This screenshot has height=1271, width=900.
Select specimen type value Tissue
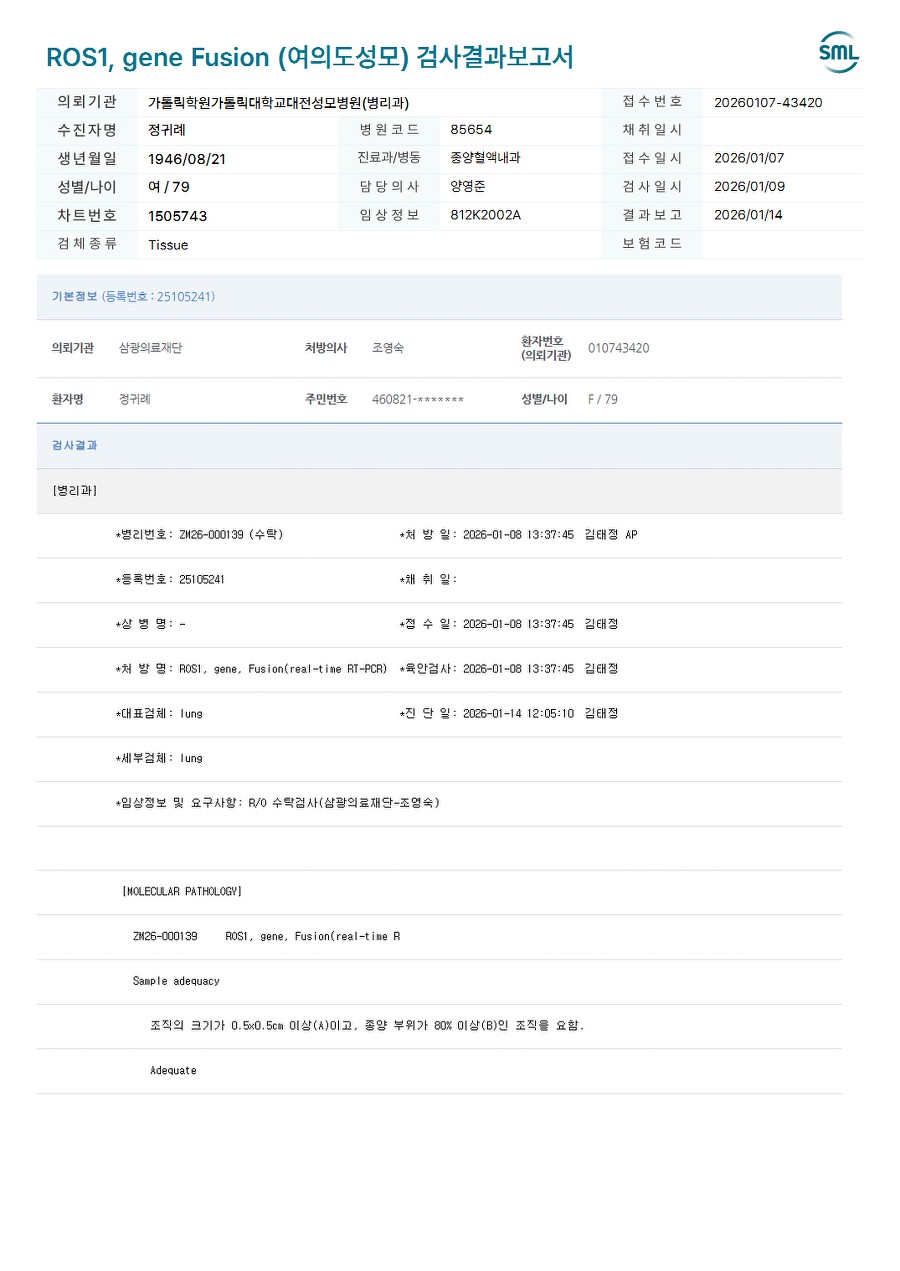click(x=168, y=245)
